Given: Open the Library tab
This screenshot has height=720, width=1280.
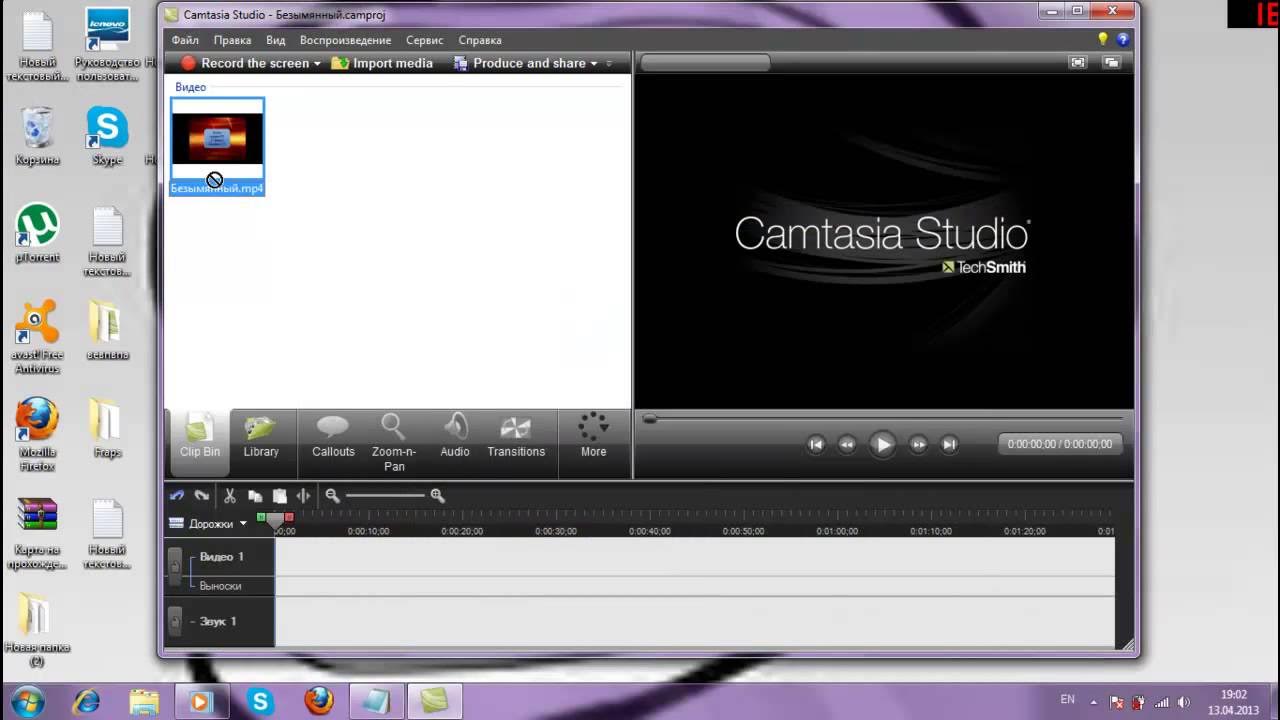Looking at the screenshot, I should (x=261, y=437).
